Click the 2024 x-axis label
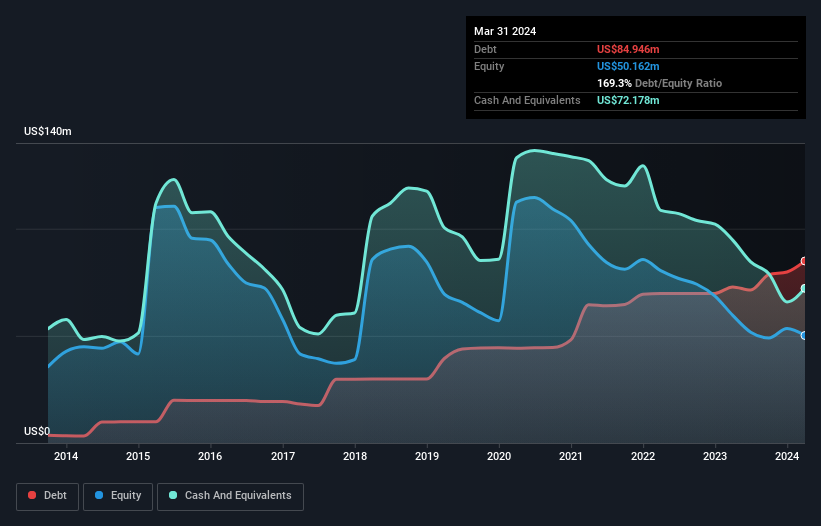The width and height of the screenshot is (821, 526). (787, 456)
